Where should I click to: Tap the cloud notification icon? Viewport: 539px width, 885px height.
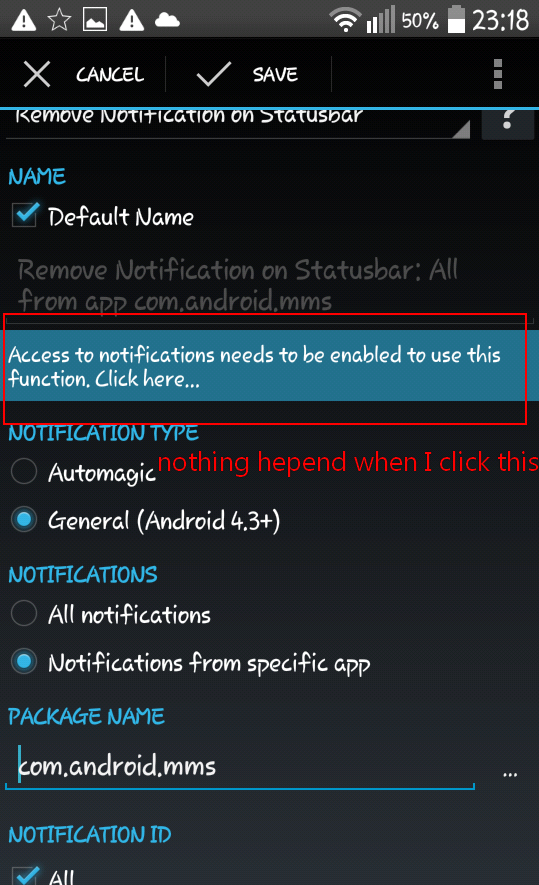click(x=167, y=21)
